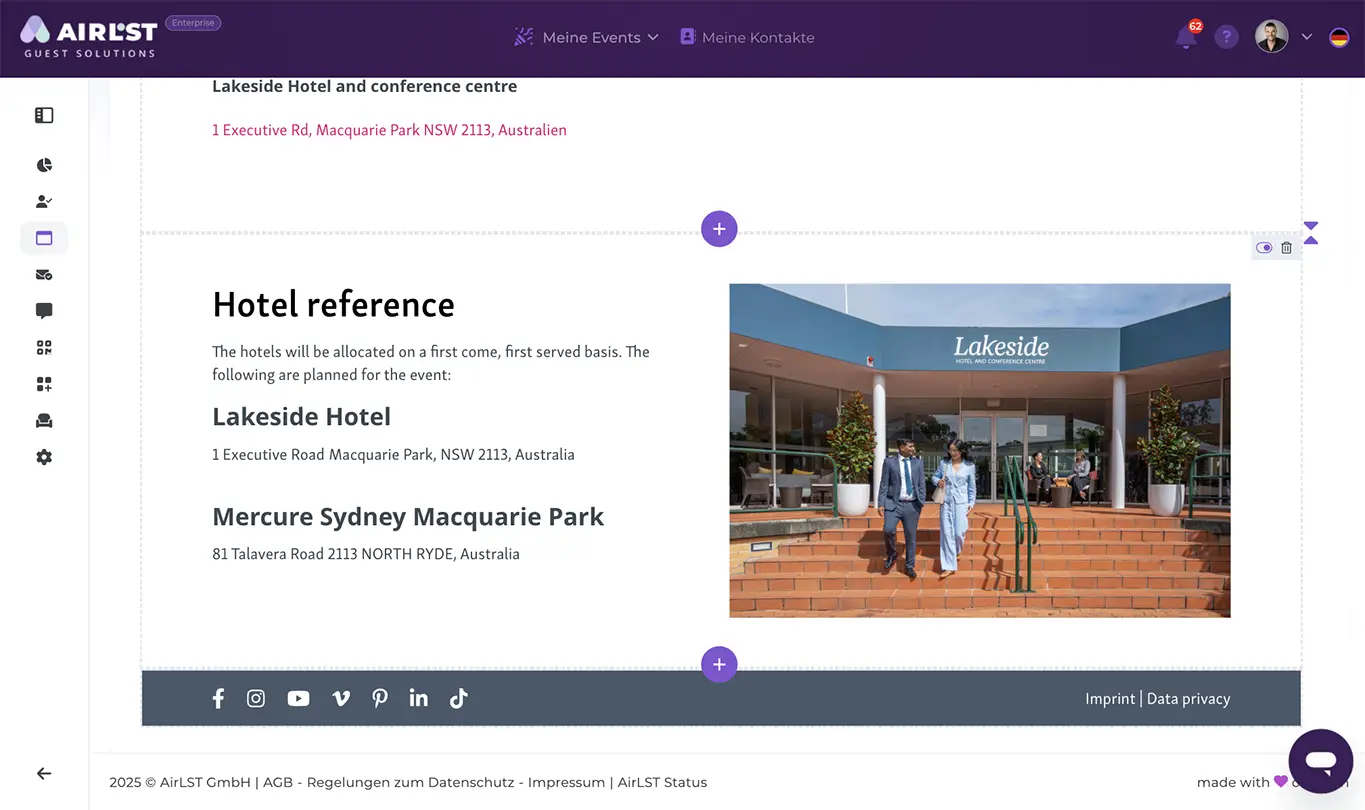
Task: Open the help question mark icon
Action: (x=1226, y=37)
